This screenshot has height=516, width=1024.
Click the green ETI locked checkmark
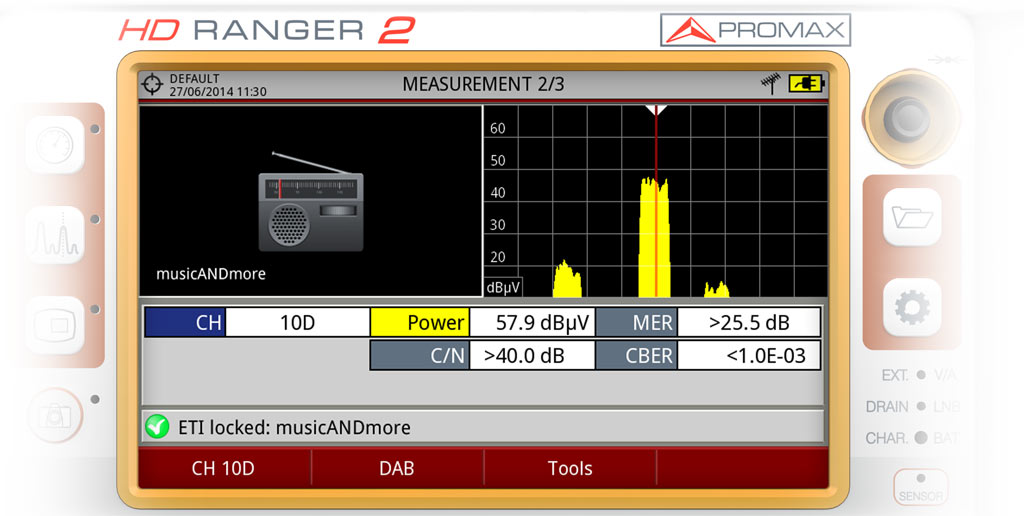(157, 427)
